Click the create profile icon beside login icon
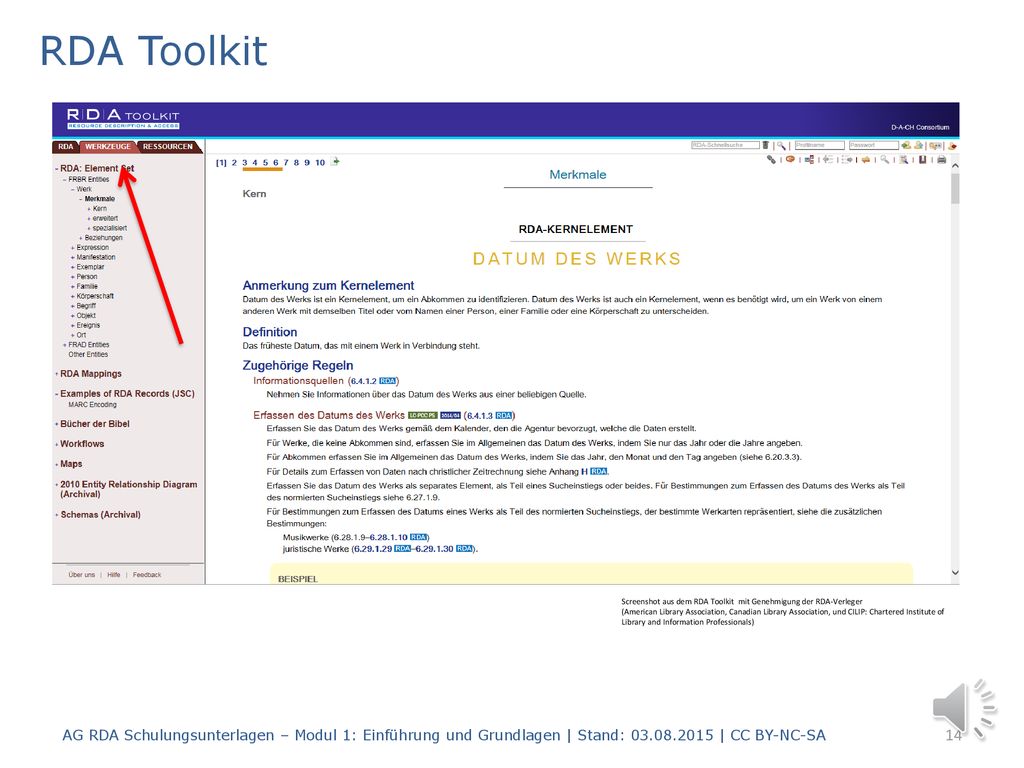Image resolution: width=1024 pixels, height=768 pixels. coord(918,146)
